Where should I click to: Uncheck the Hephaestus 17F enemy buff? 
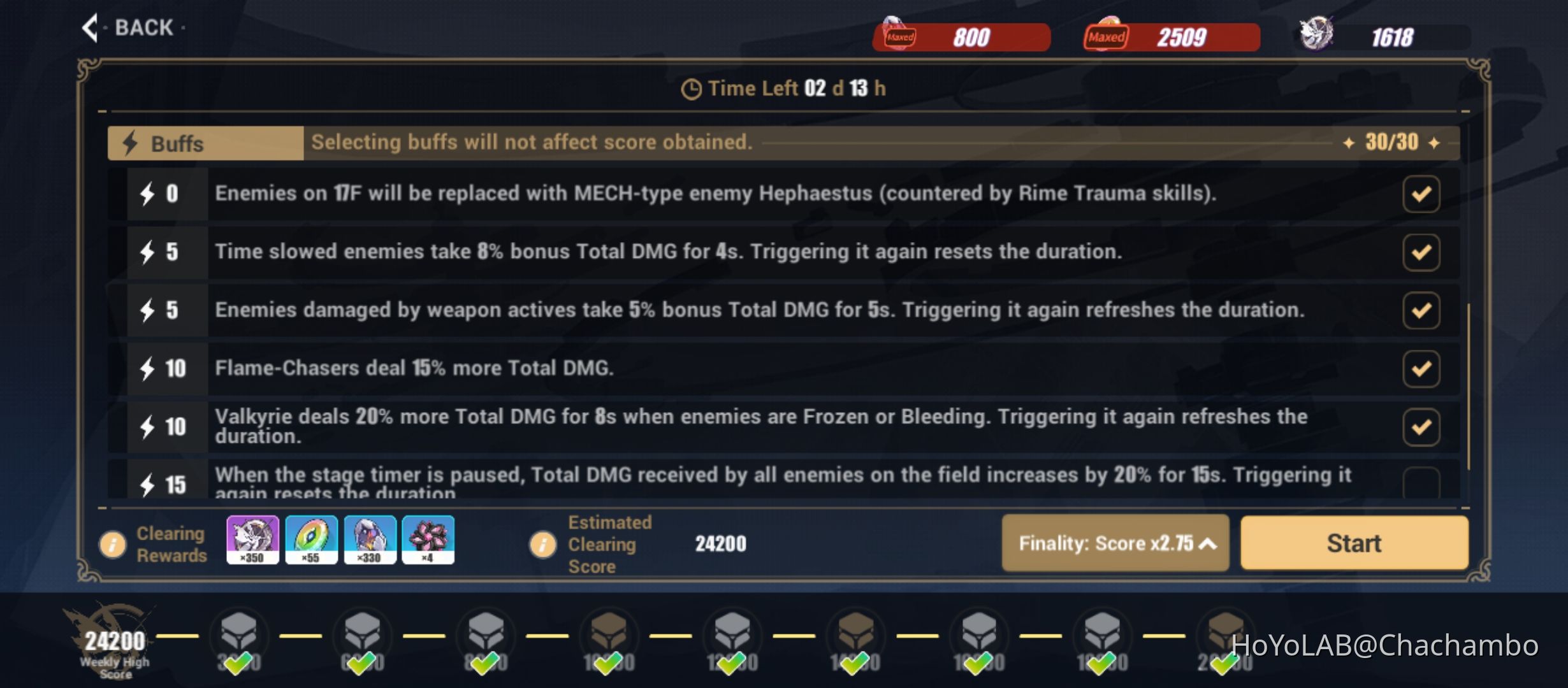point(1421,194)
